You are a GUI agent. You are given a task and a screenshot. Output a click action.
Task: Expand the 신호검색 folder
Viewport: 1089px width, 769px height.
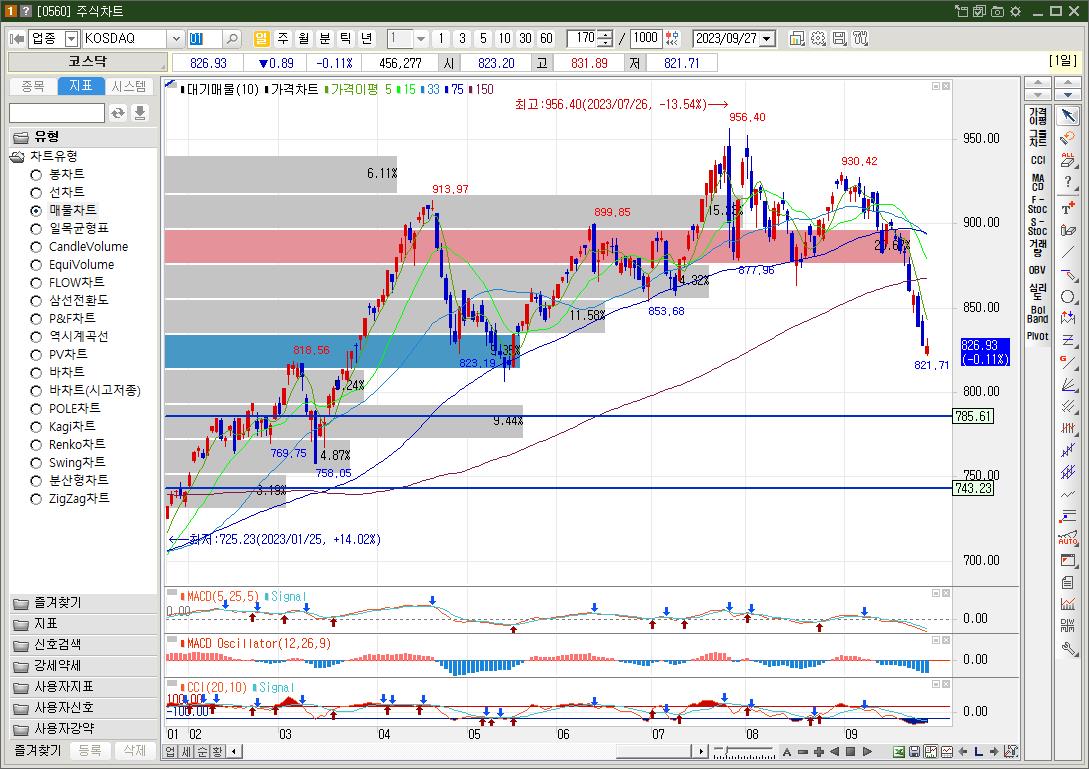[x=83, y=645]
